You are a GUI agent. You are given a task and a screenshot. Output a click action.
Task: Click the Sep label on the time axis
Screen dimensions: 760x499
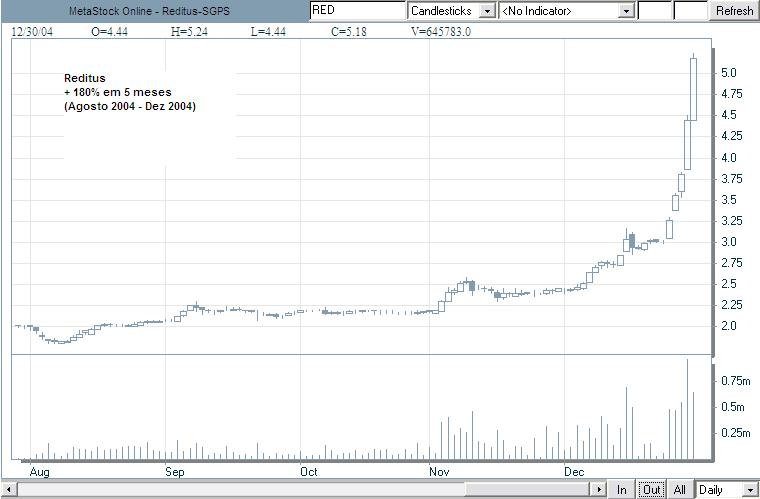[x=174, y=472]
